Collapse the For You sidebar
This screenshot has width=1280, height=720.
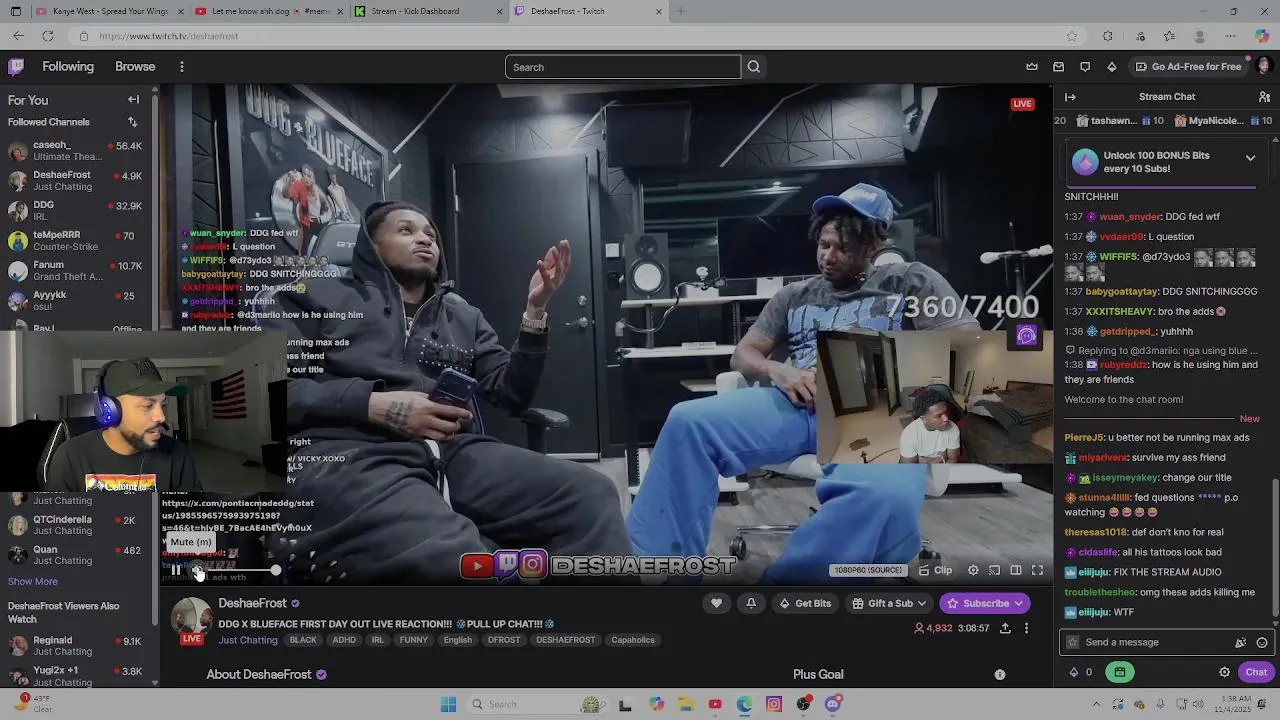coord(133,100)
